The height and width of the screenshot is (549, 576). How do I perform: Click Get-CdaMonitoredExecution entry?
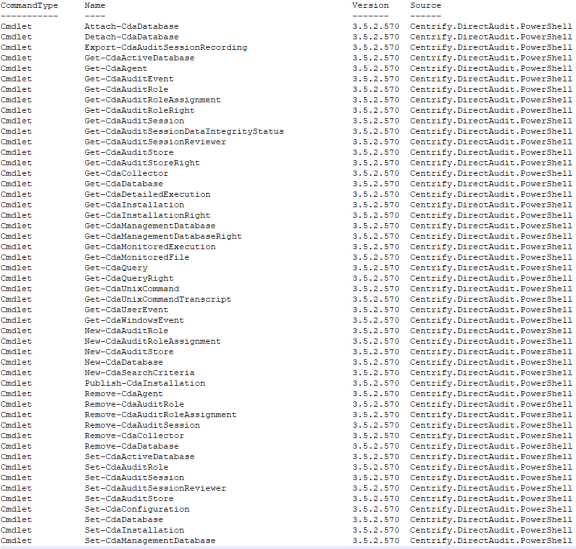tap(150, 247)
